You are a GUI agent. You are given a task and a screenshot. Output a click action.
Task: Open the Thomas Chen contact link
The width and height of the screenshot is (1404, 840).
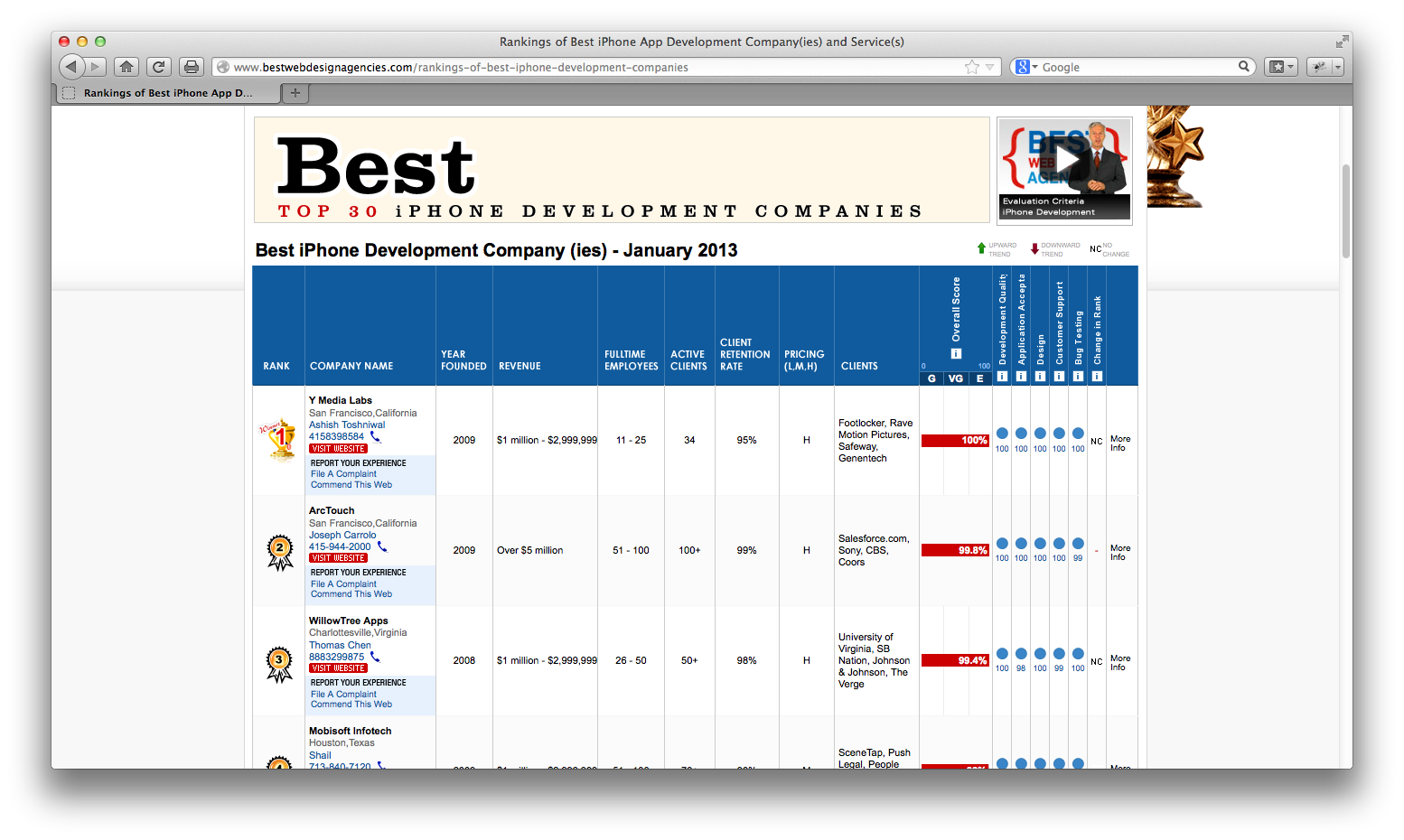point(340,645)
